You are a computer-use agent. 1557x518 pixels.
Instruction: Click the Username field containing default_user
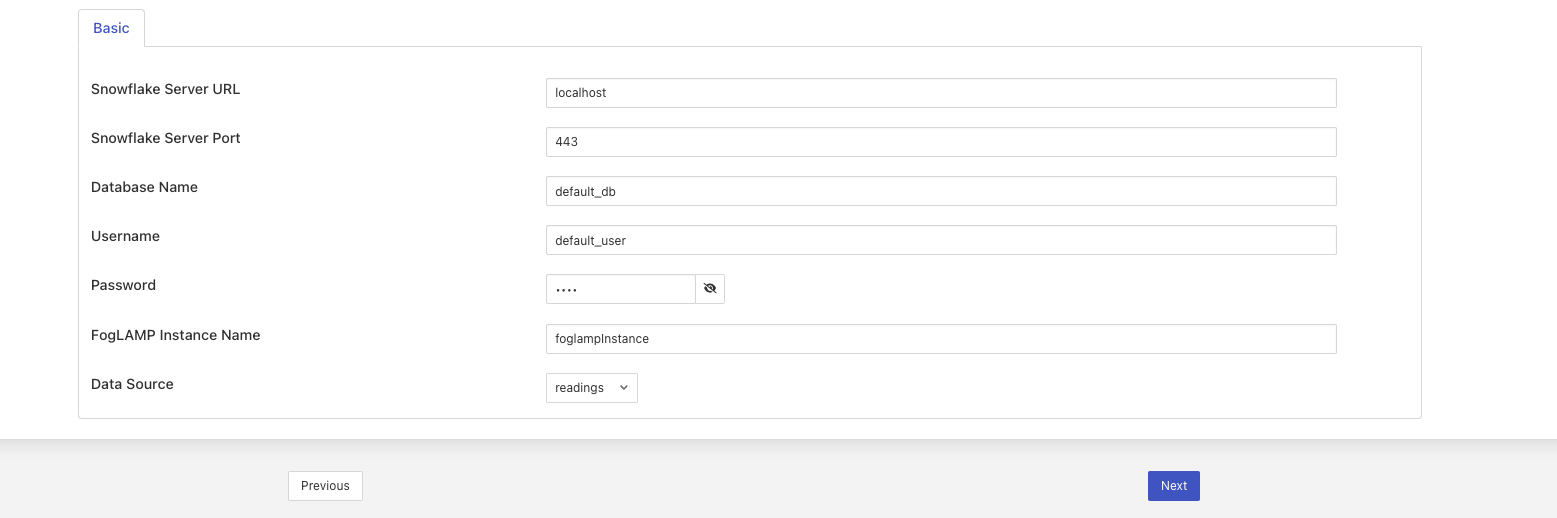coord(940,240)
